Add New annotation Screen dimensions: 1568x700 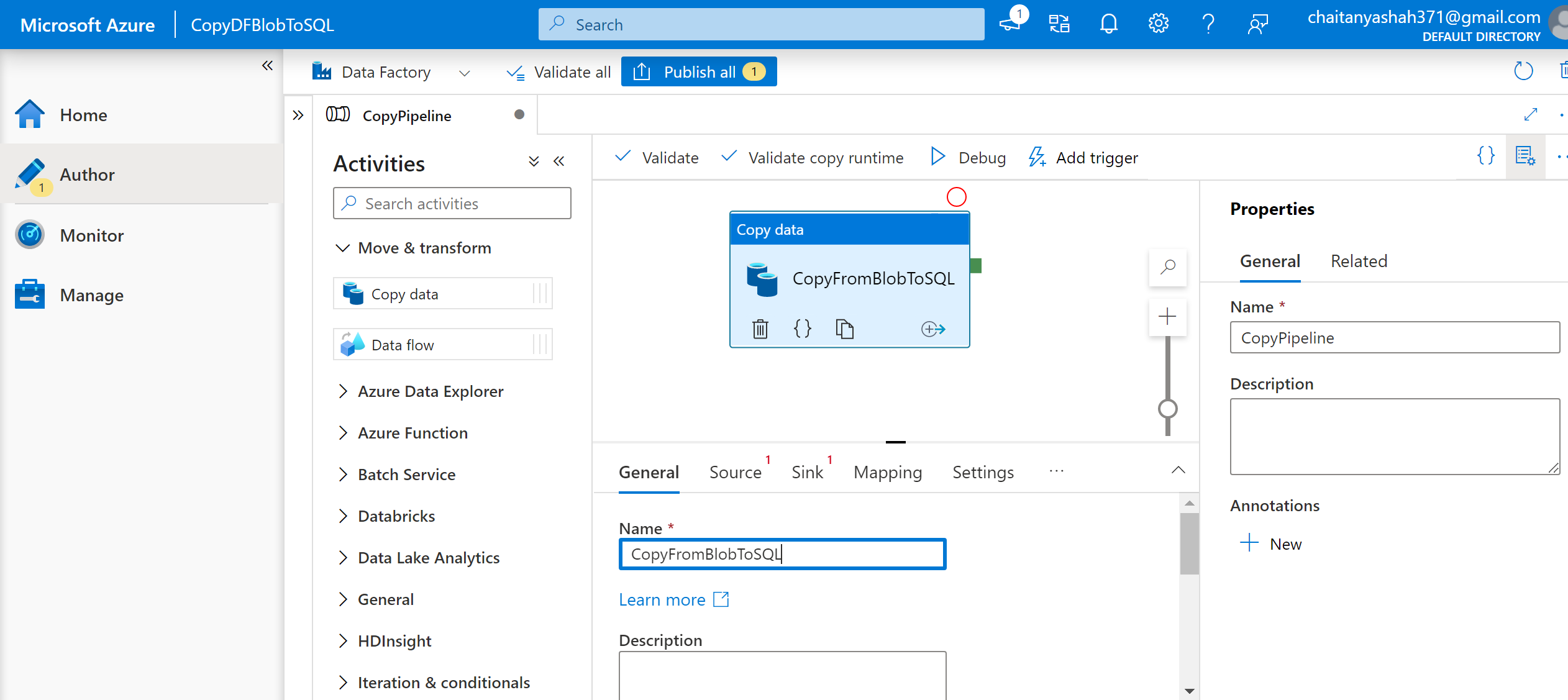(1270, 544)
